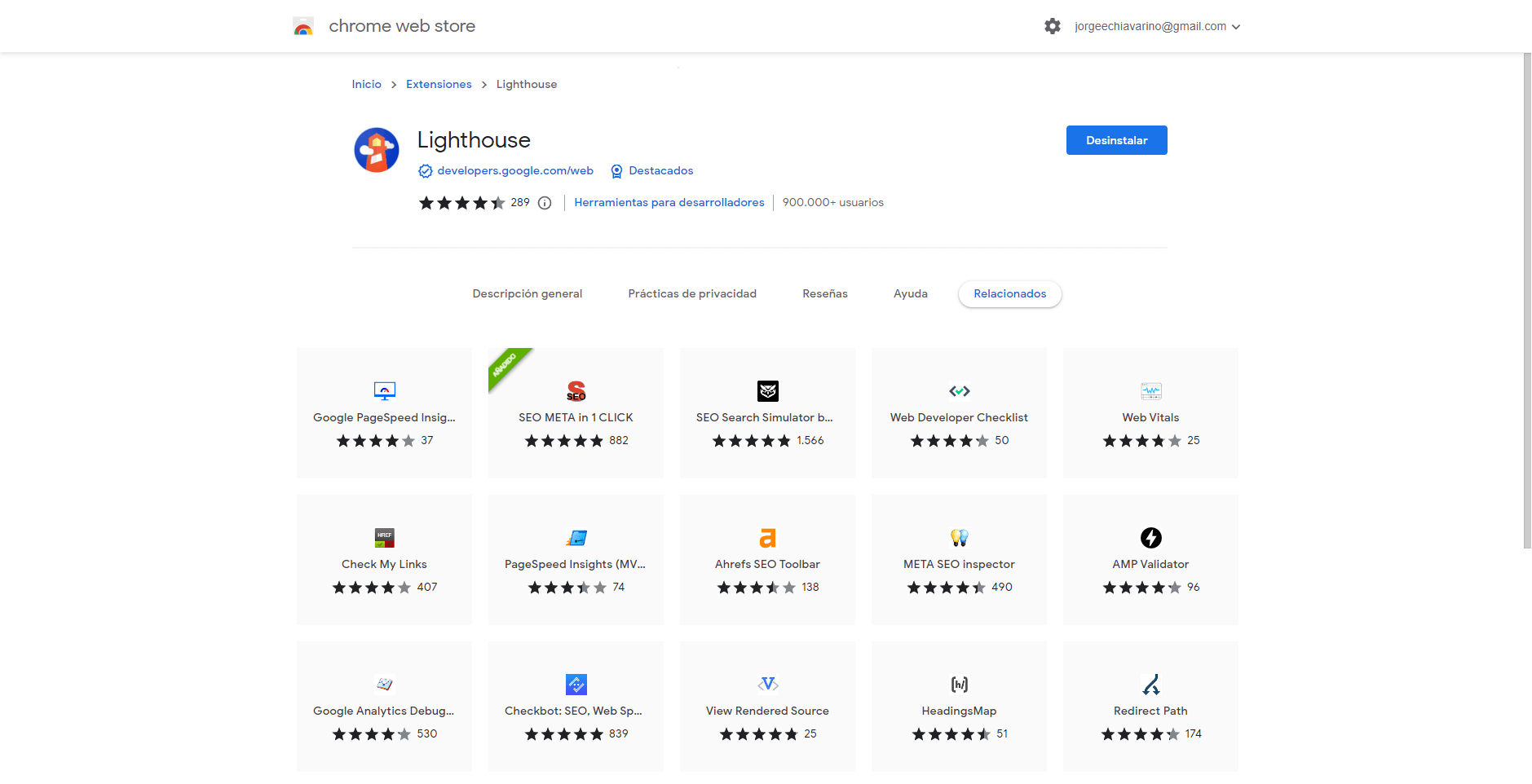The width and height of the screenshot is (1532, 784).
Task: Click the Destacados award badge icon
Action: [x=616, y=171]
